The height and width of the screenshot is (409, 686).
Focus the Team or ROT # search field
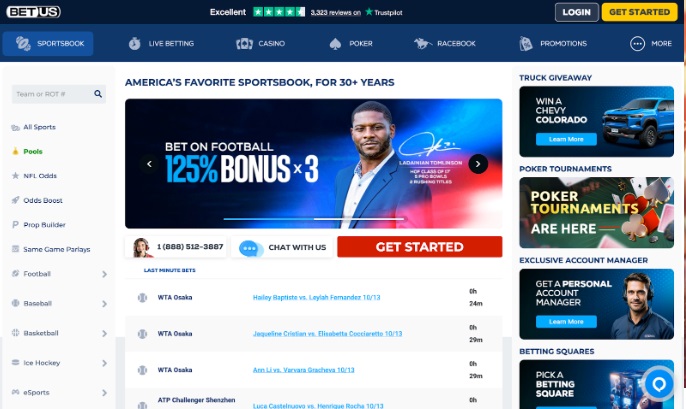[52, 94]
